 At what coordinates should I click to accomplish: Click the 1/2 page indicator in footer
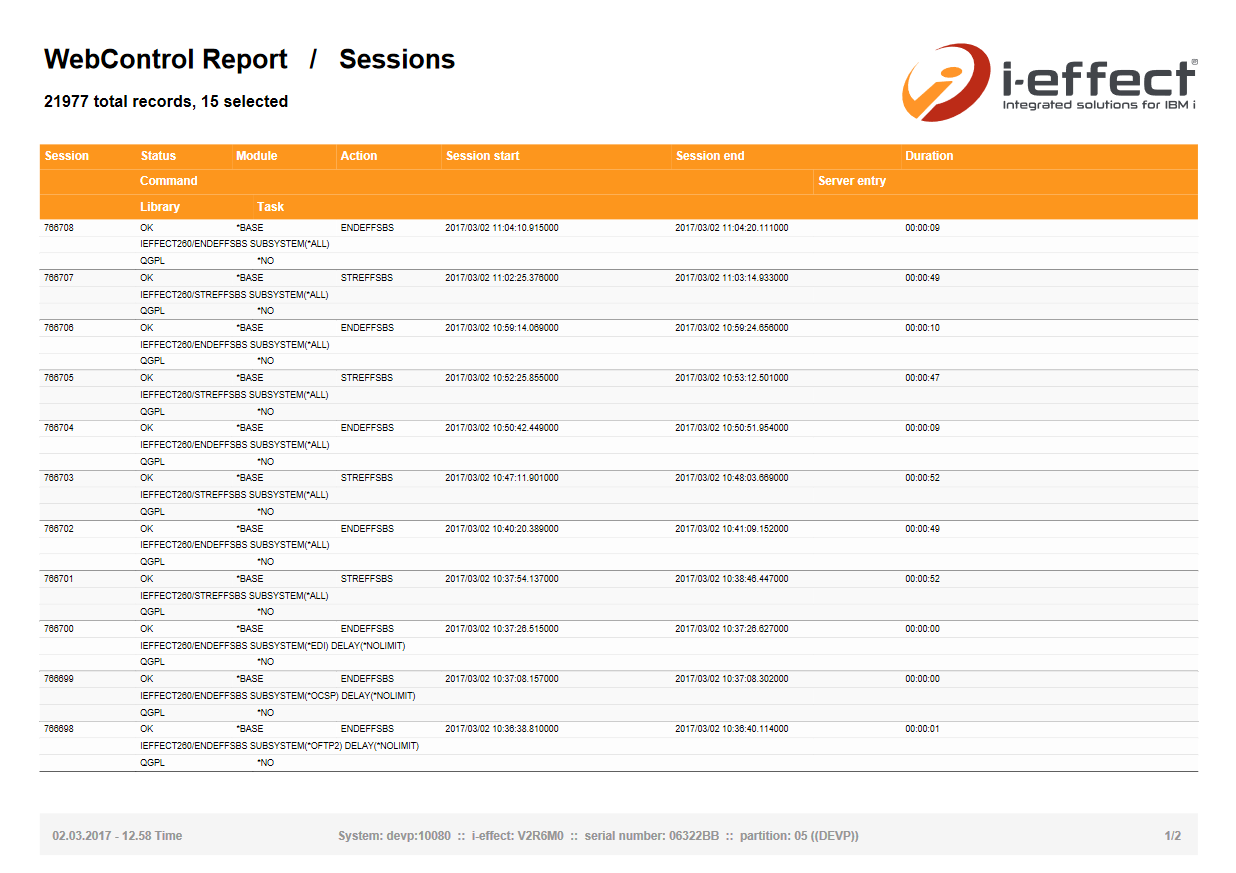[x=1172, y=836]
